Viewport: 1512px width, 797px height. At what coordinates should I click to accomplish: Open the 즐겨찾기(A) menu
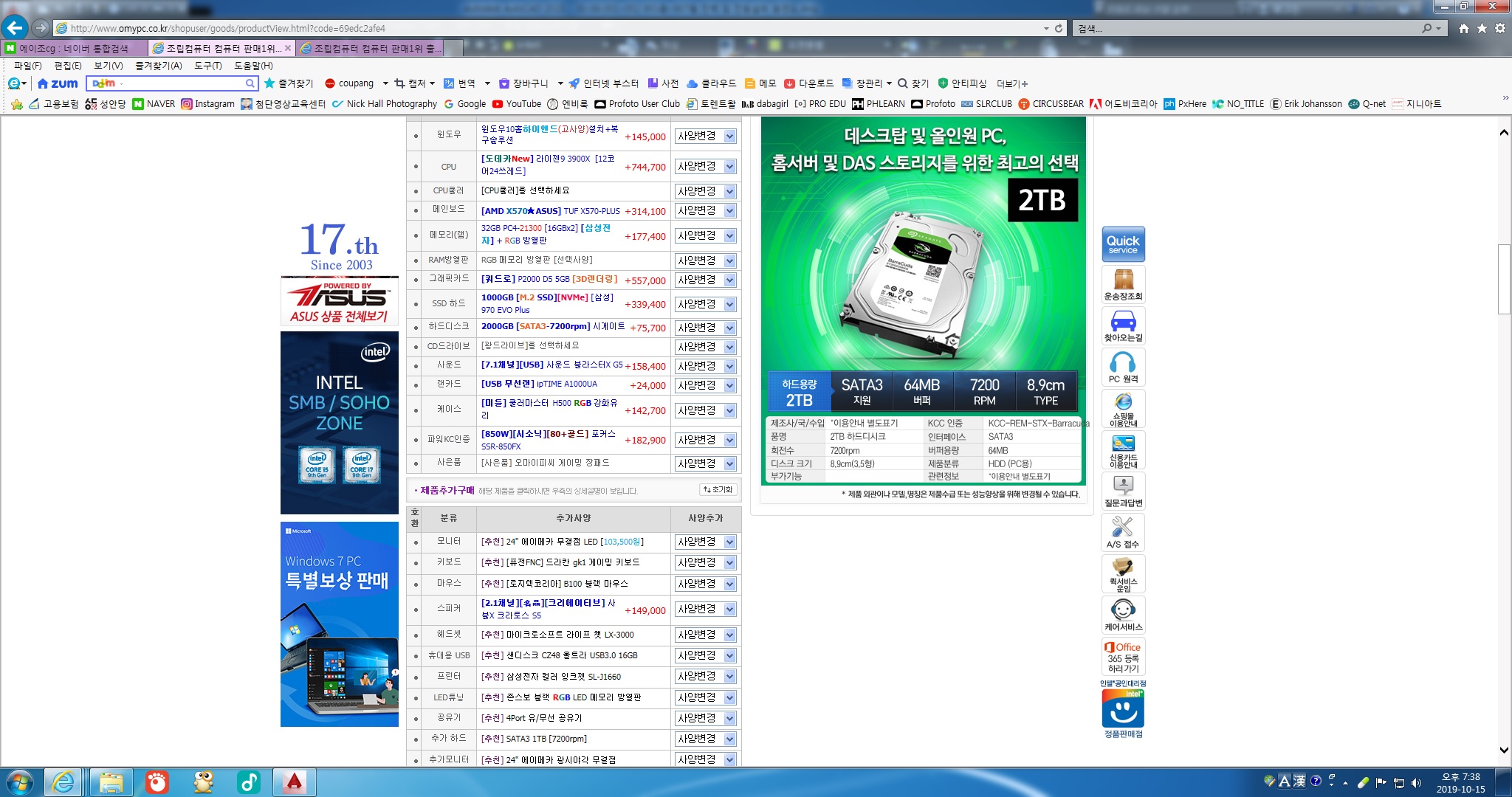point(158,66)
